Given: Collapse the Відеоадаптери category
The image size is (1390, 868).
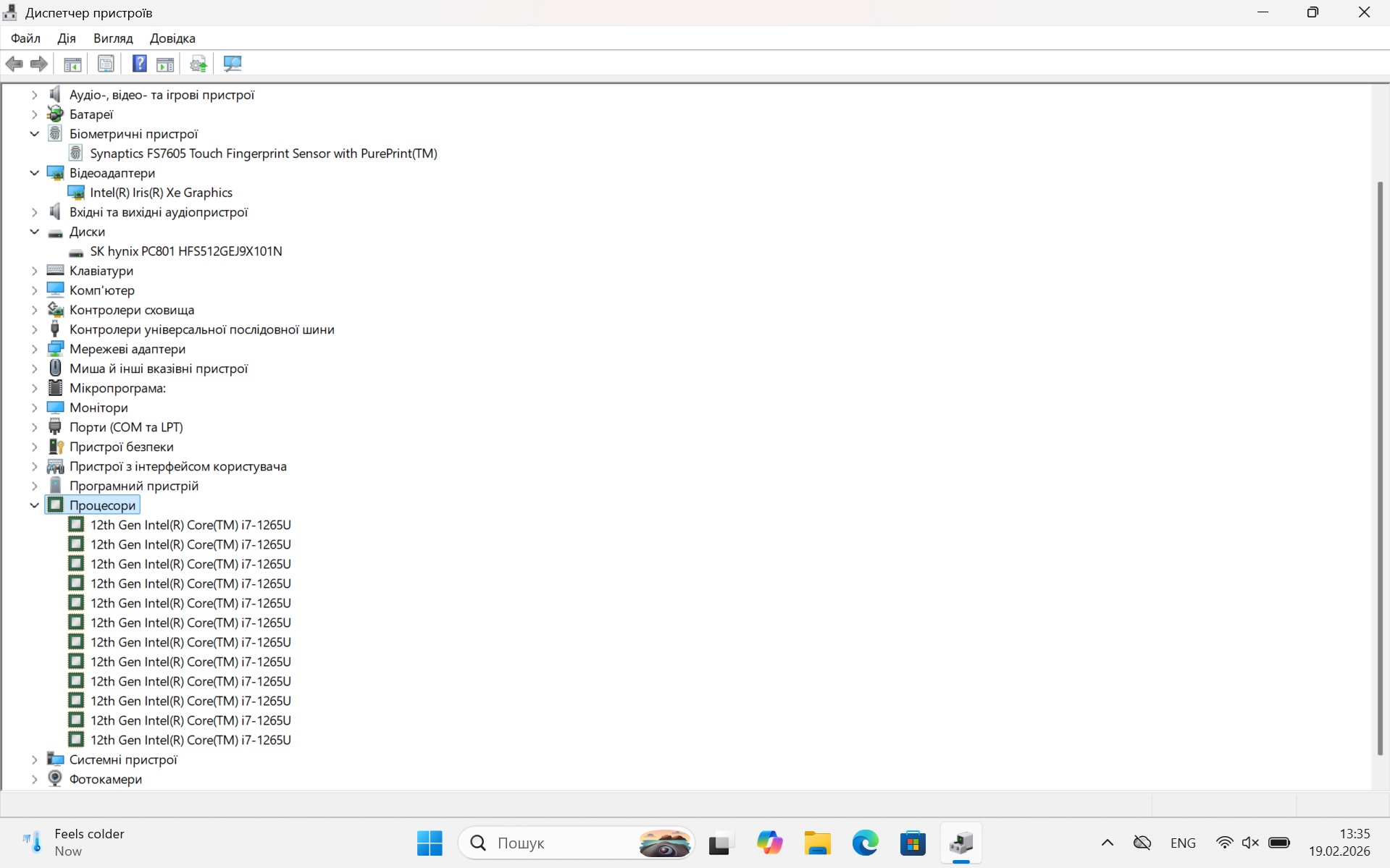Looking at the screenshot, I should 34,173.
